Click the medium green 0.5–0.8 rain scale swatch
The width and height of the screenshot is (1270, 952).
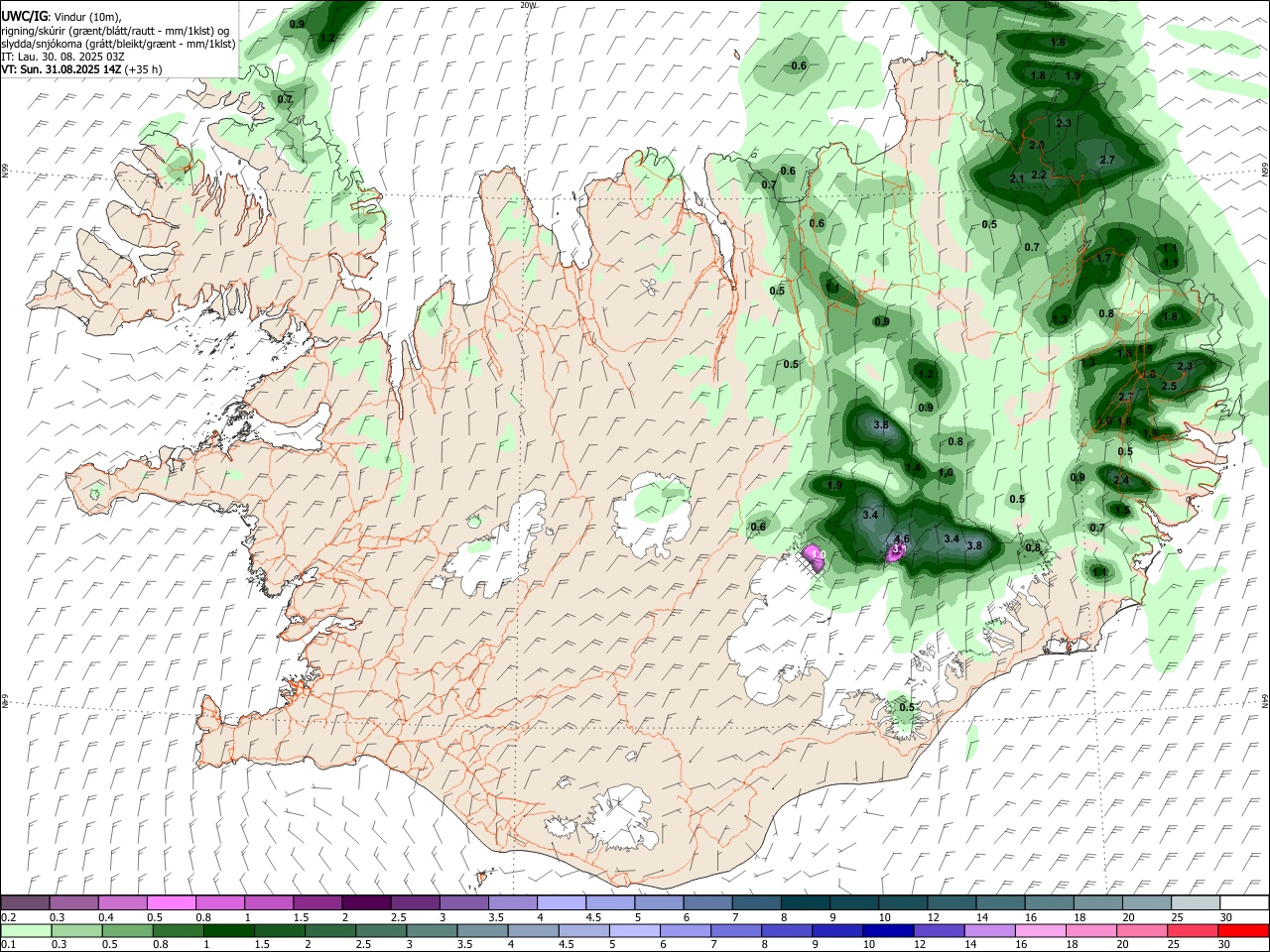click(127, 930)
